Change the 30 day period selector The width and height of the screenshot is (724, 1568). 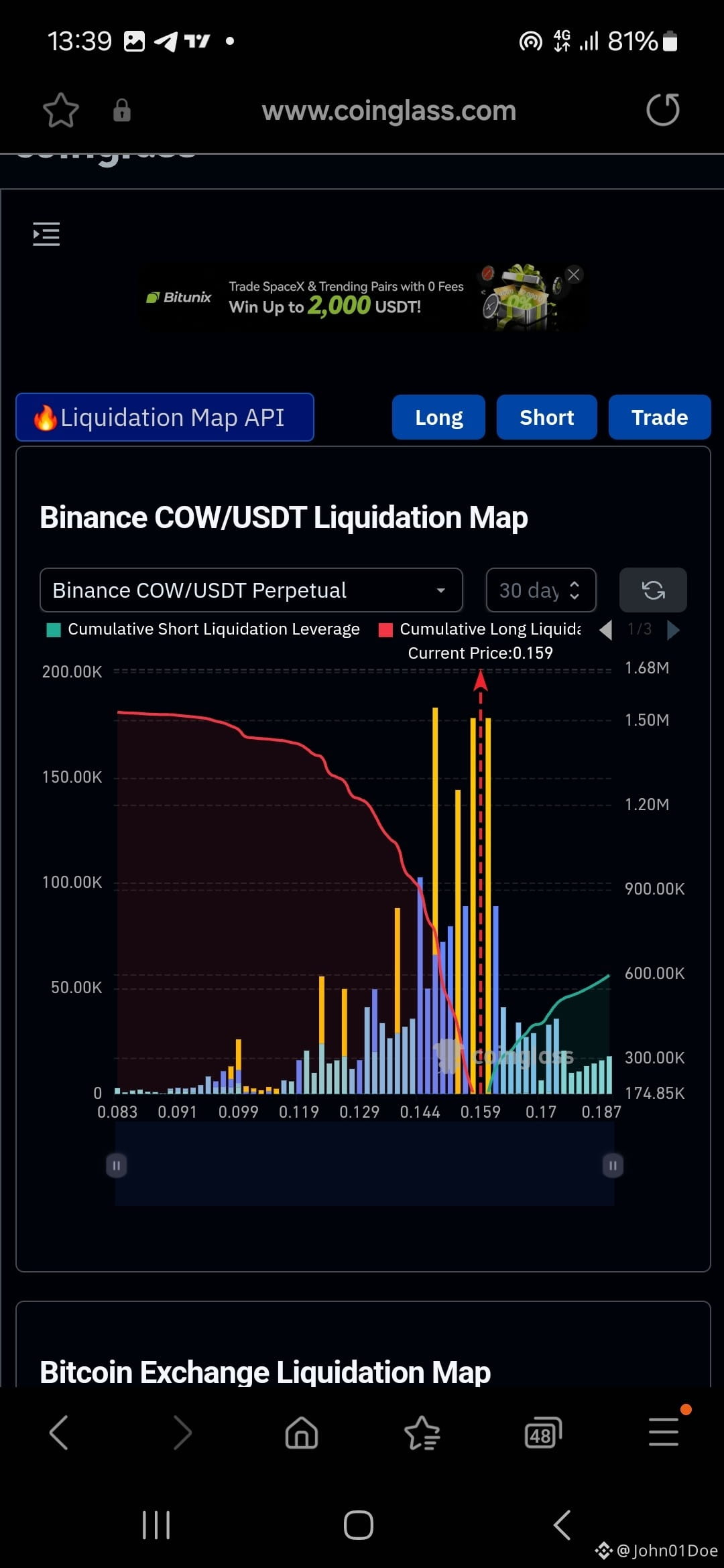(x=541, y=590)
